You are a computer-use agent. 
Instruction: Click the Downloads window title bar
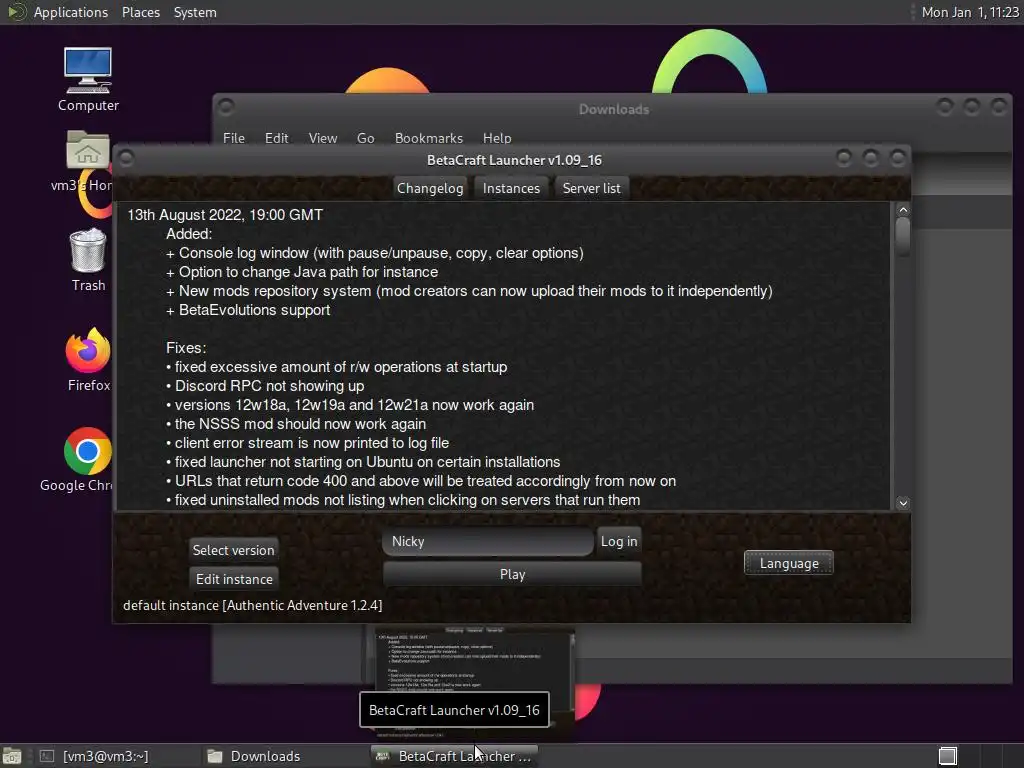(x=614, y=109)
